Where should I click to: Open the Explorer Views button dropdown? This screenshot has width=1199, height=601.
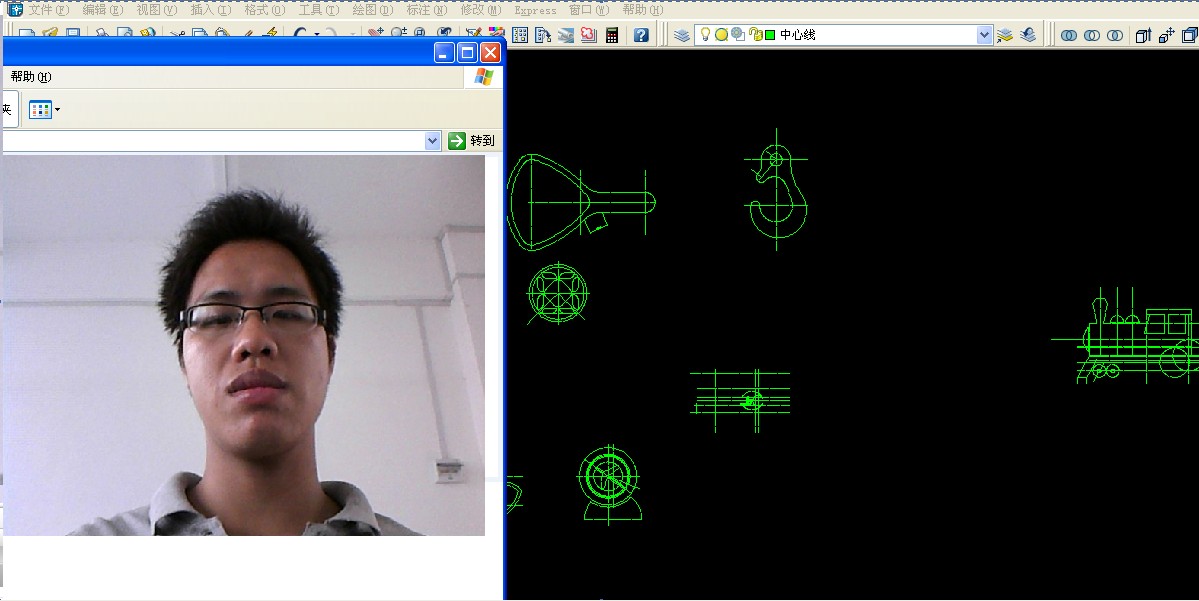[44, 109]
